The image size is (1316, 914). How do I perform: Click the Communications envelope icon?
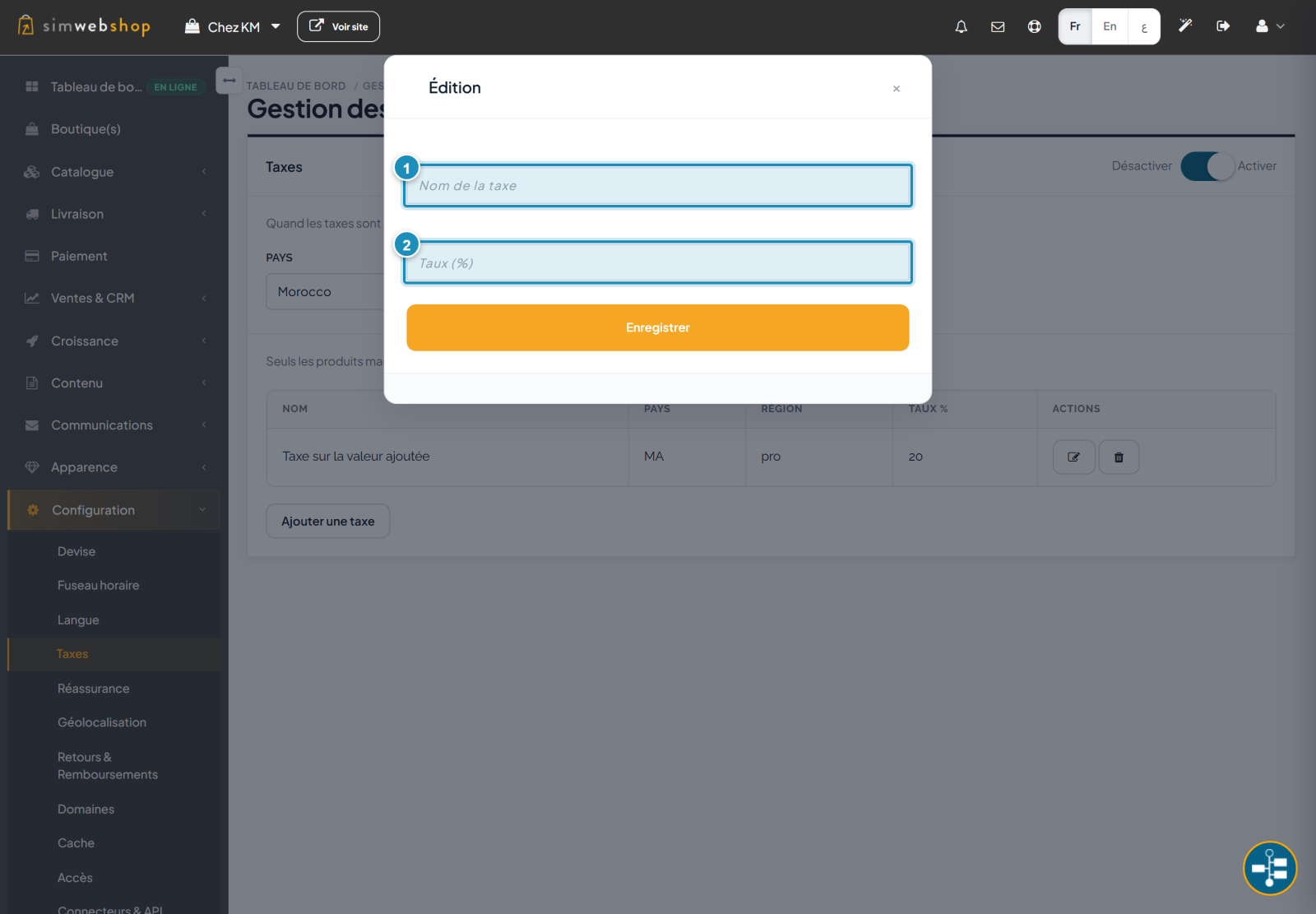coord(32,425)
